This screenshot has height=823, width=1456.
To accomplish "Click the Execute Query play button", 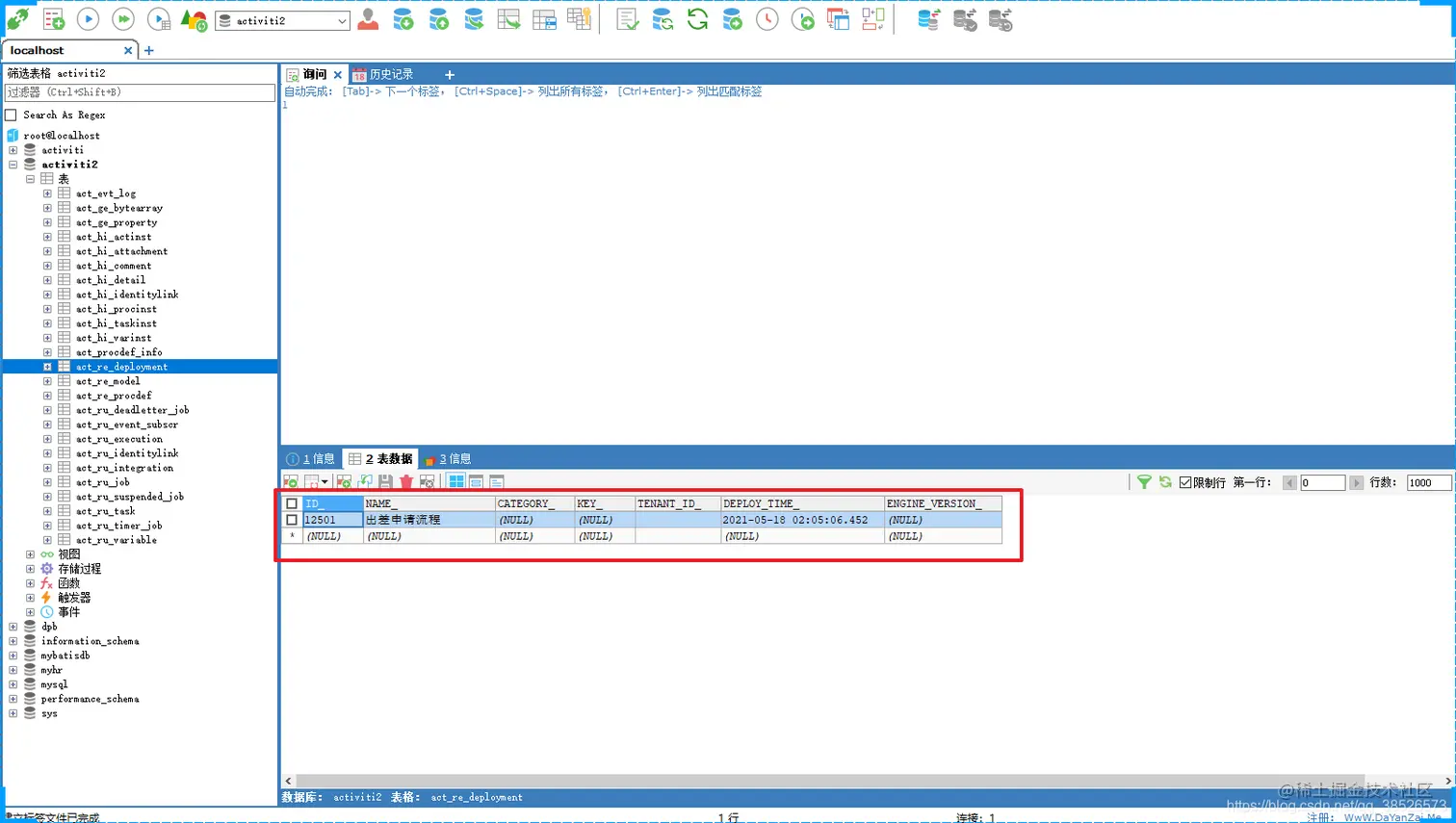I will tap(88, 19).
